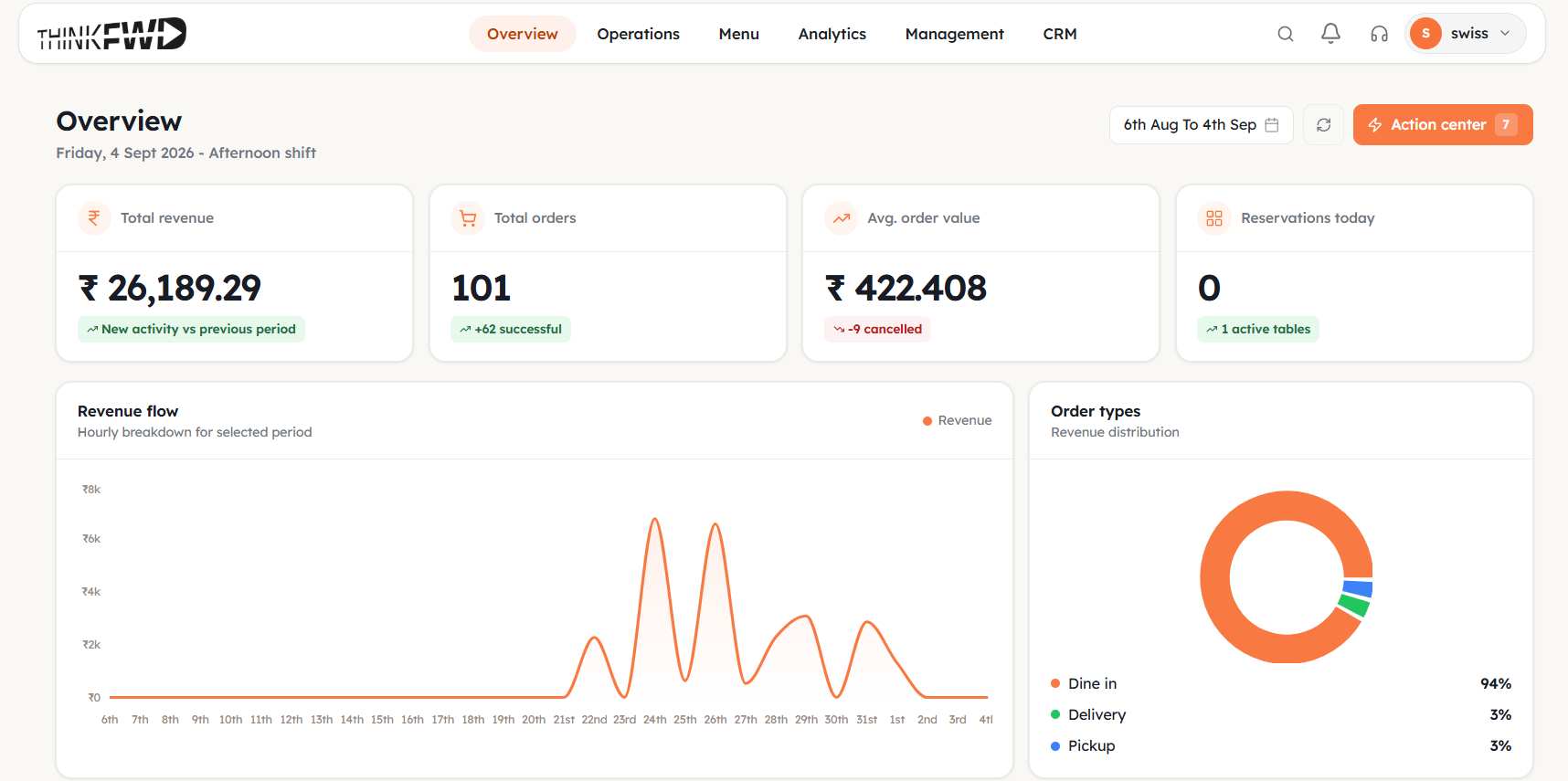Click the orange S user avatar
Viewport: 1568px width, 781px height.
pos(1425,34)
